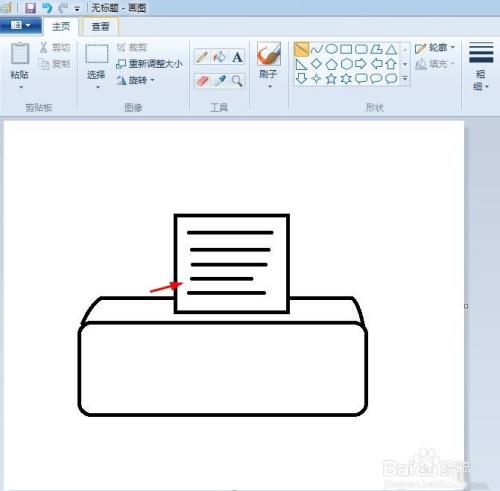500x491 pixels.
Task: Select the Five-point star shape
Action: 331,79
